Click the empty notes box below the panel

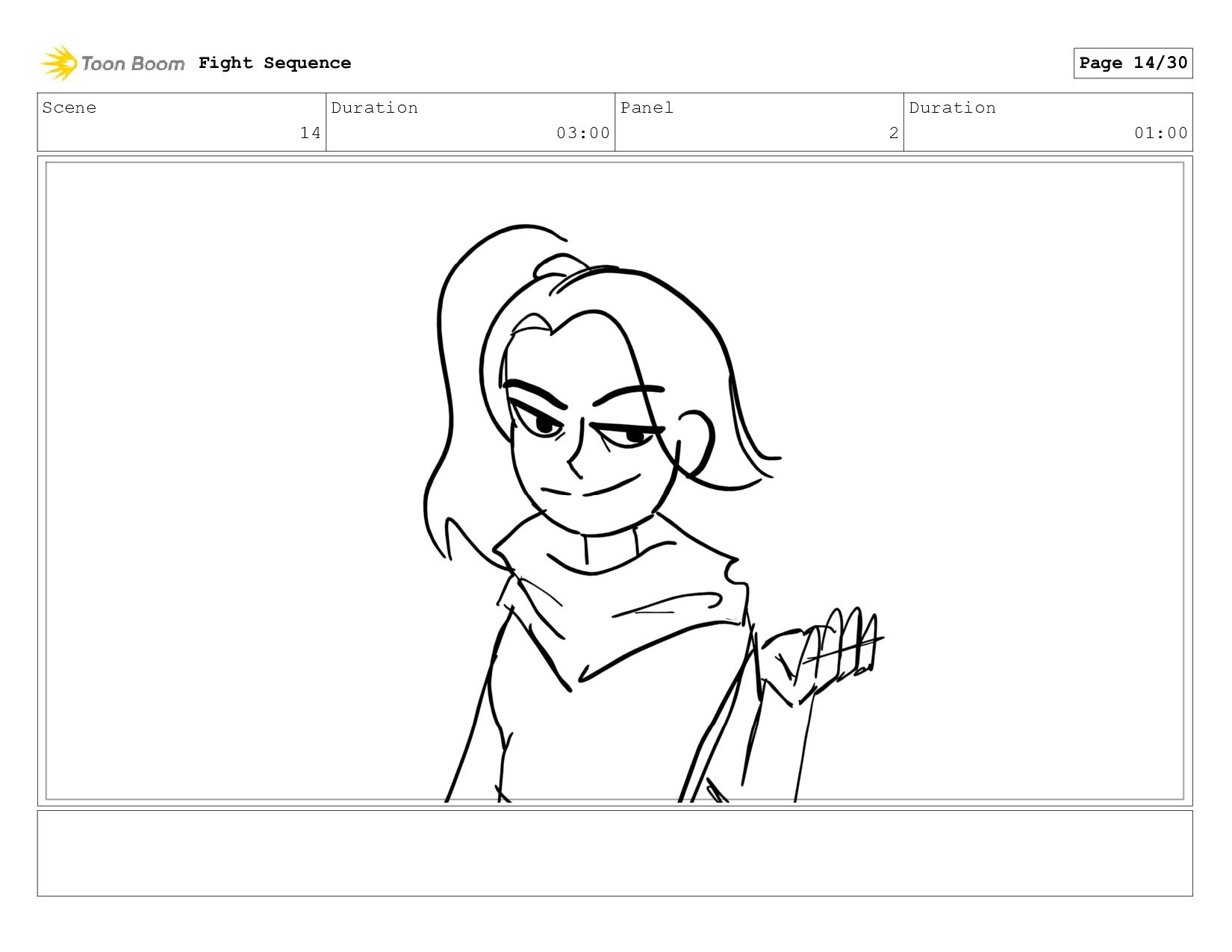[615, 853]
